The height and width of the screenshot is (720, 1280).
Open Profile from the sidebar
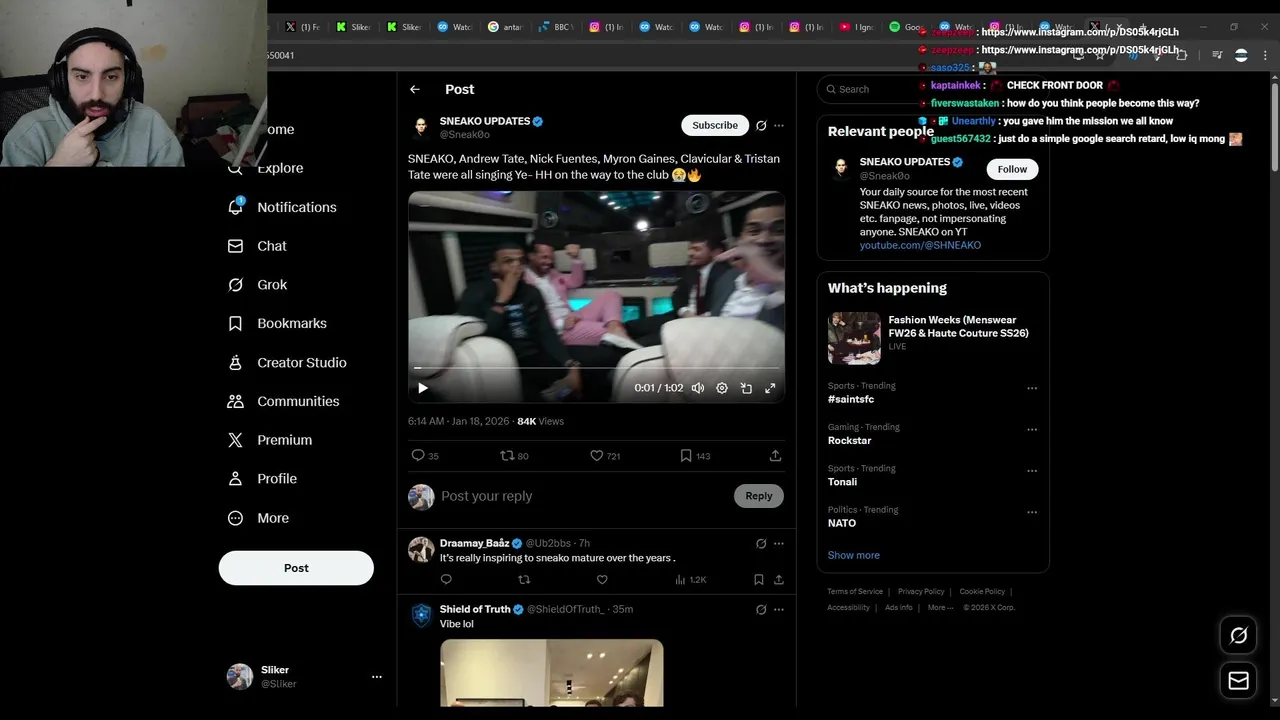click(263, 479)
